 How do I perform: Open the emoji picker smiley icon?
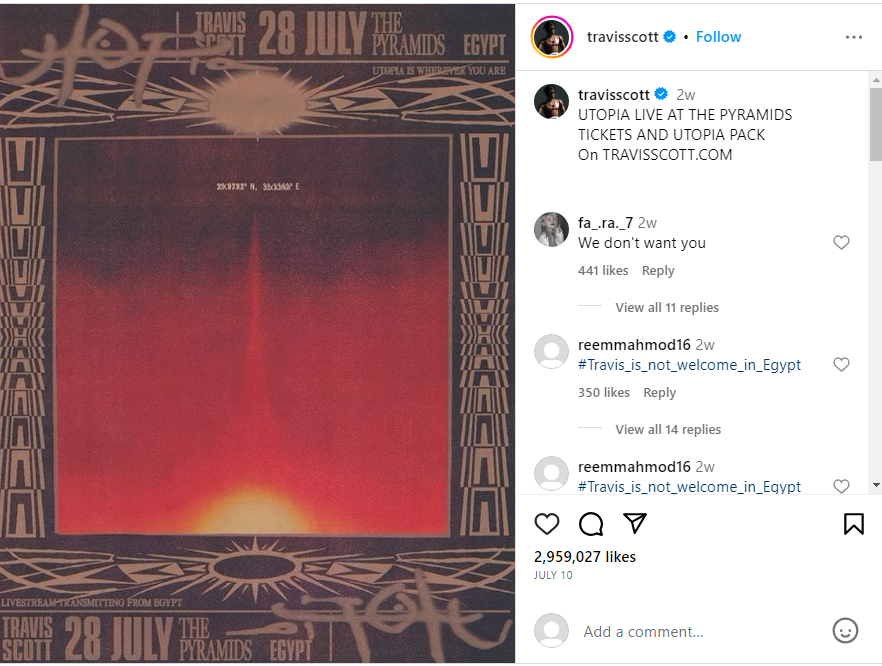[845, 631]
